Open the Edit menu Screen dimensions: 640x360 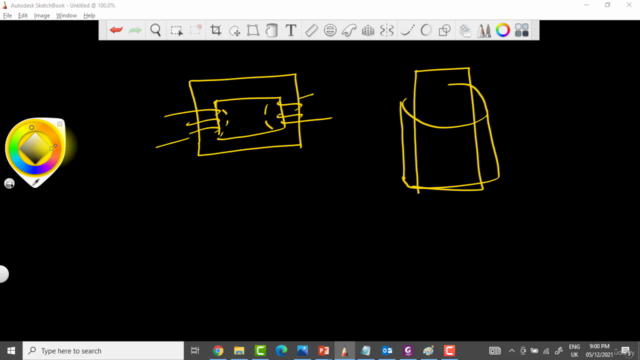[23, 16]
